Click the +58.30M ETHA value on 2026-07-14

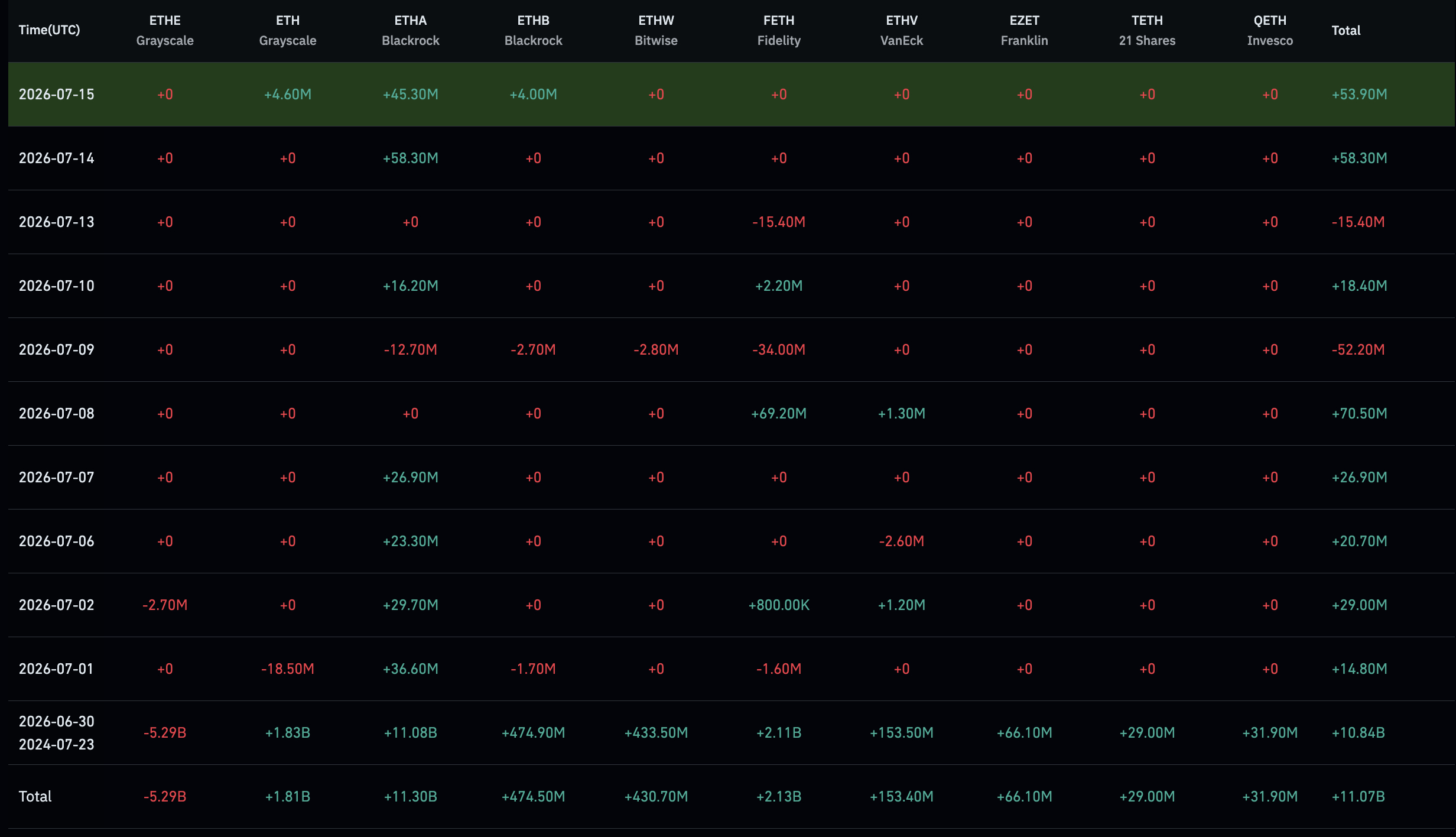(411, 158)
